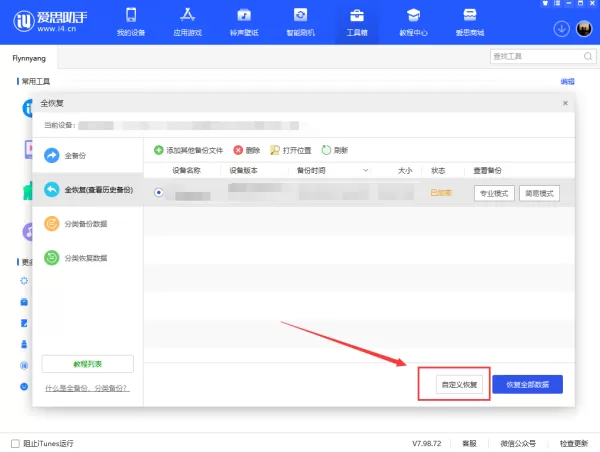Select 全备份 full backup in sidebar
The image size is (600, 452).
88,155
